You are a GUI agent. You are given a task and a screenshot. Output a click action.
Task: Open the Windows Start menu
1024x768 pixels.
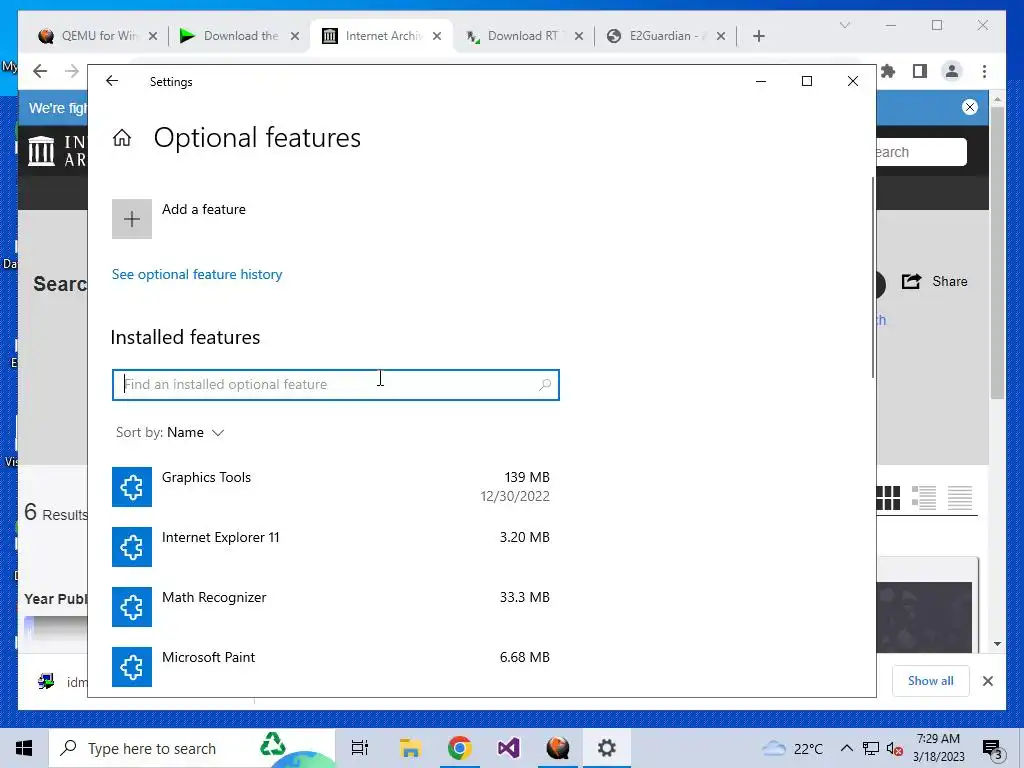click(24, 748)
